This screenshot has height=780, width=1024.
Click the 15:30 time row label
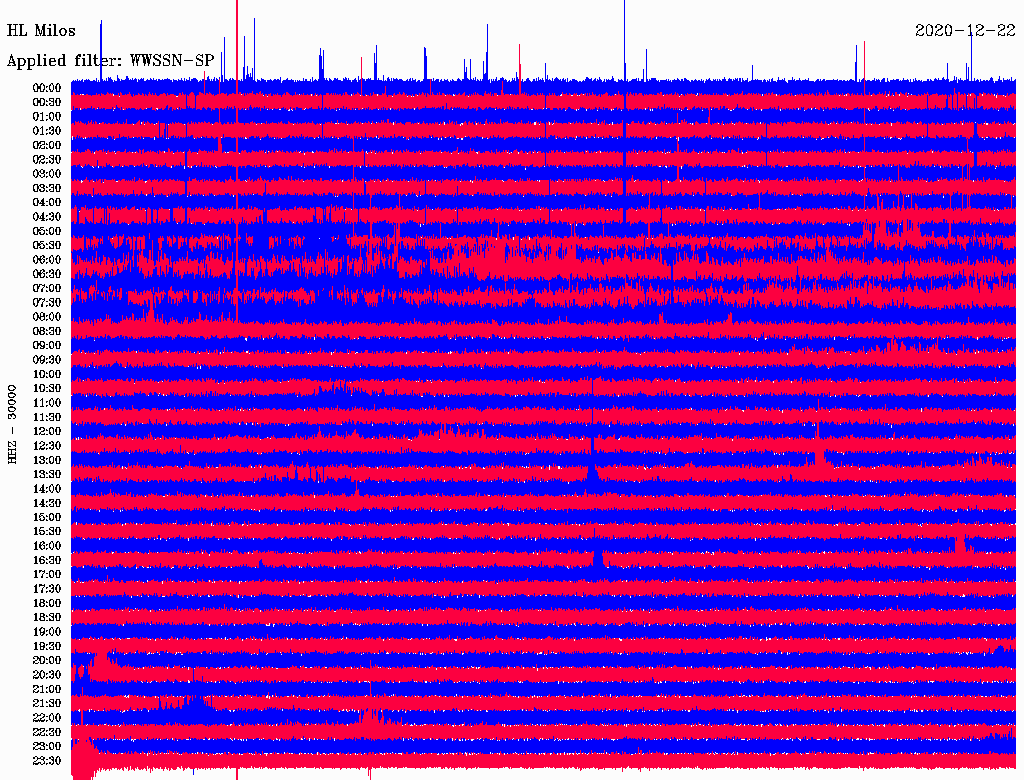[x=47, y=531]
